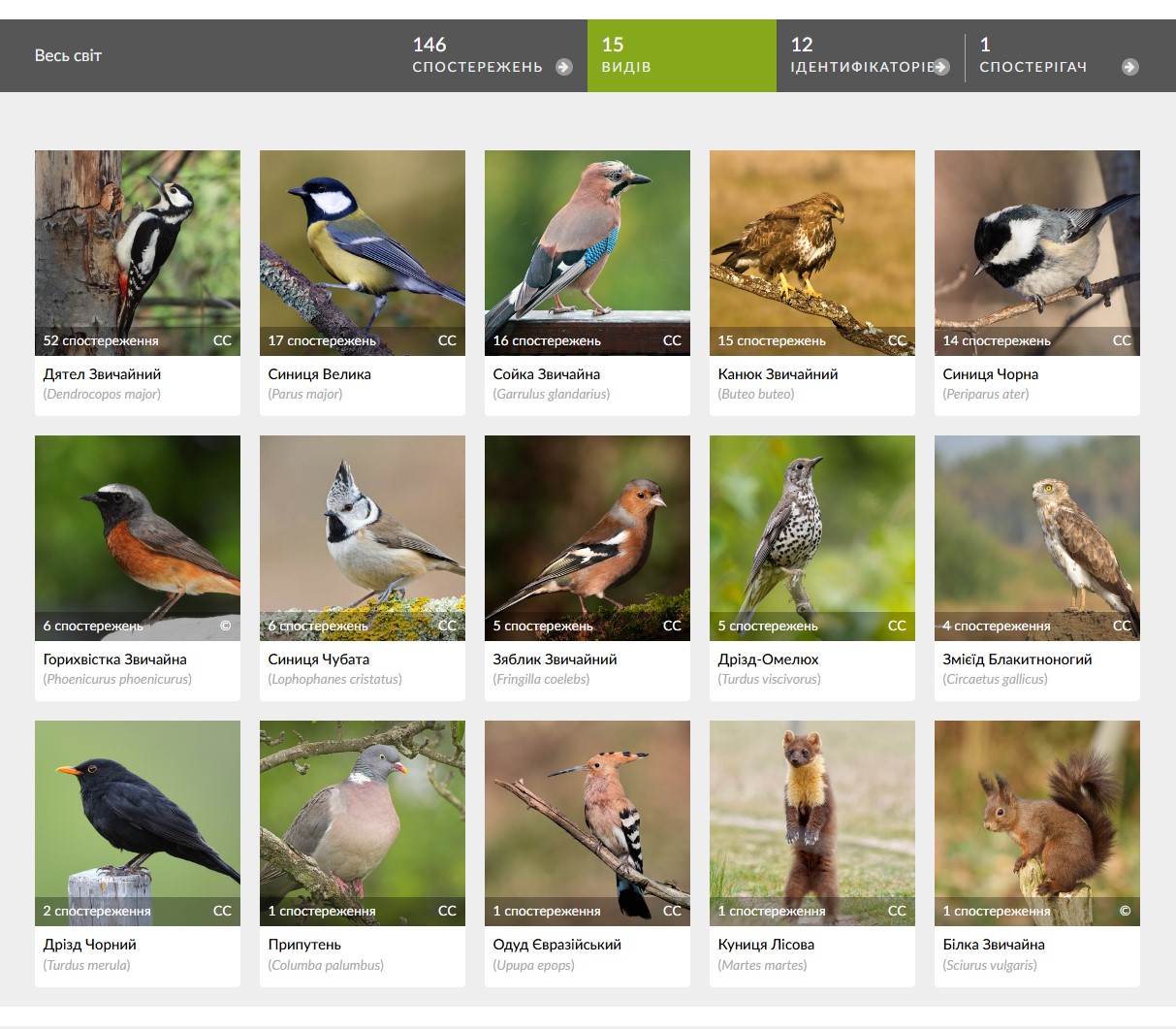This screenshot has height=1029, width=1176.
Task: Open the 12 ідентифікаторів tab
Action: coord(871,55)
